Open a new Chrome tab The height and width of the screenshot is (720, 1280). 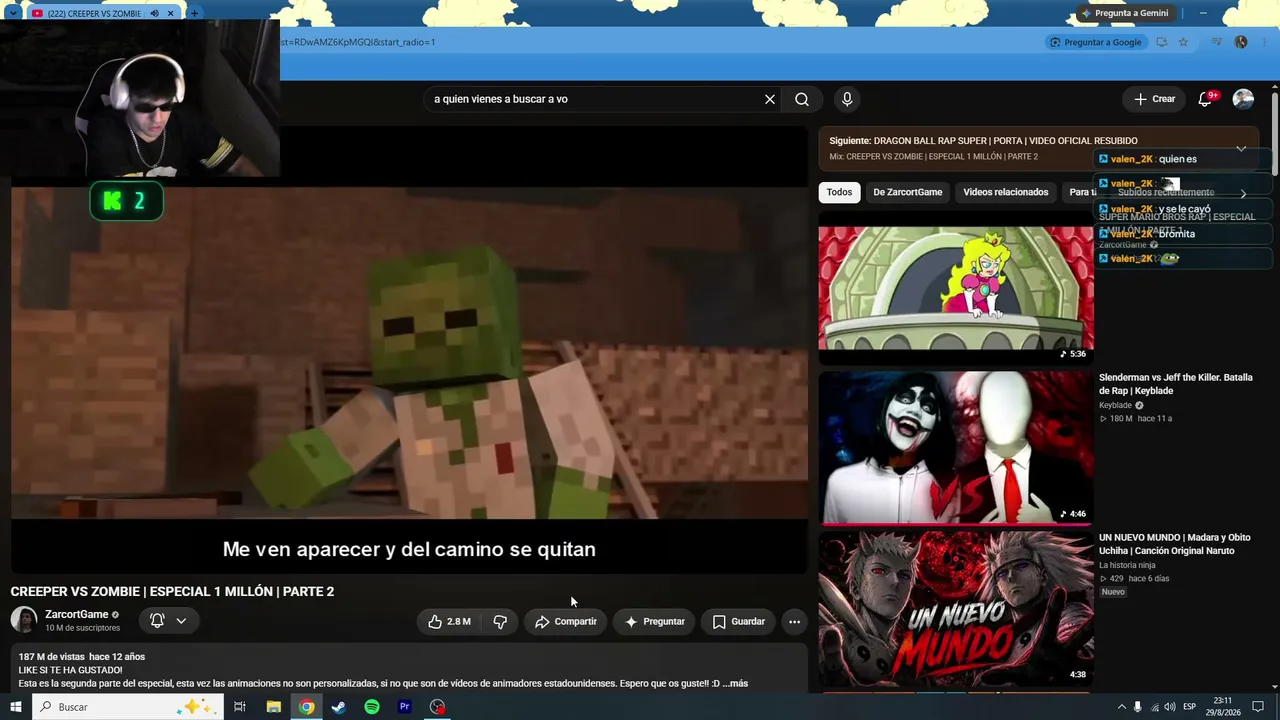pos(194,13)
